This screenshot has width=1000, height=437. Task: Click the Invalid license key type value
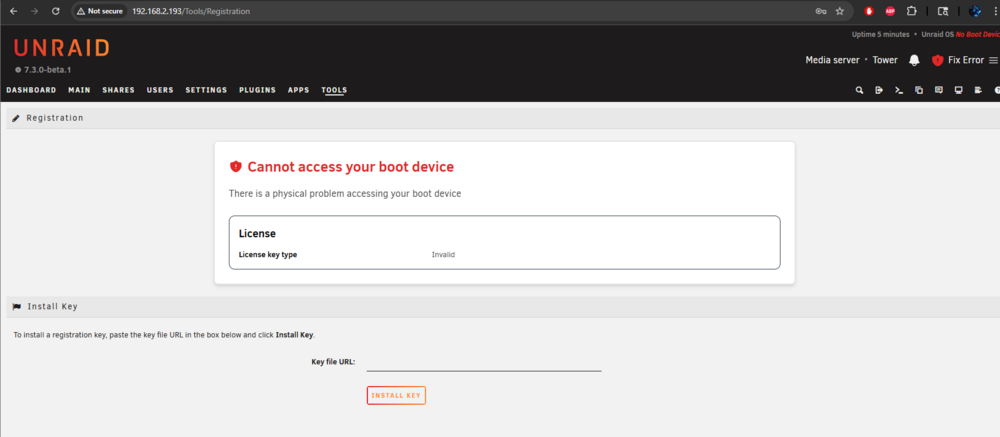point(443,255)
